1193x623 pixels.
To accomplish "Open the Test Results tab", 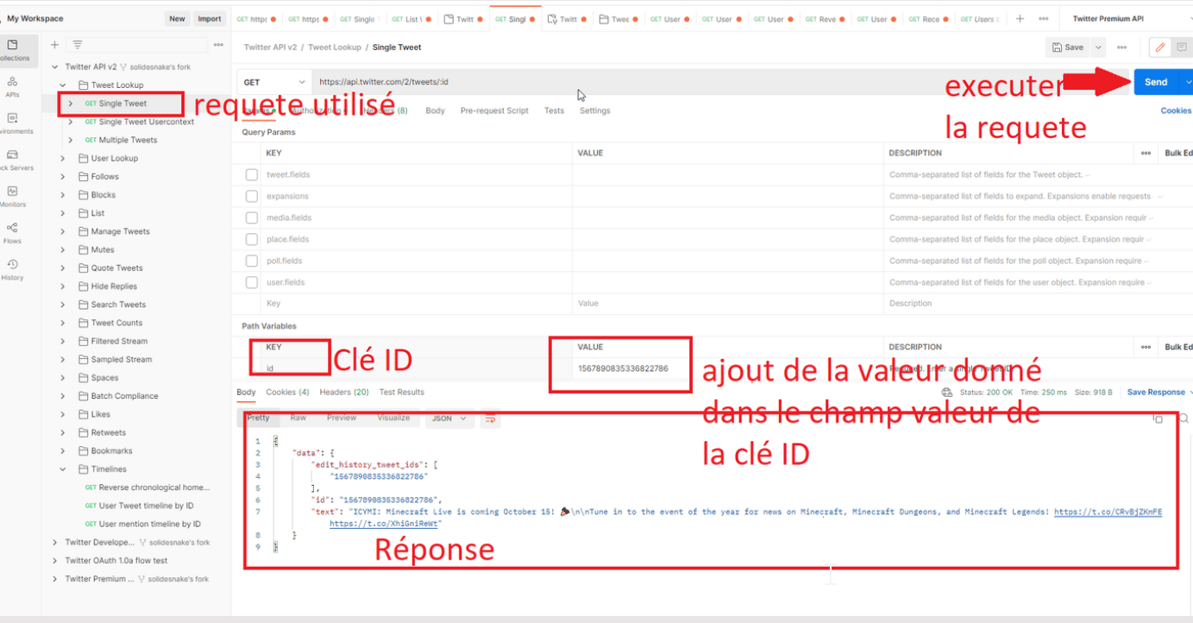I will coord(402,393).
